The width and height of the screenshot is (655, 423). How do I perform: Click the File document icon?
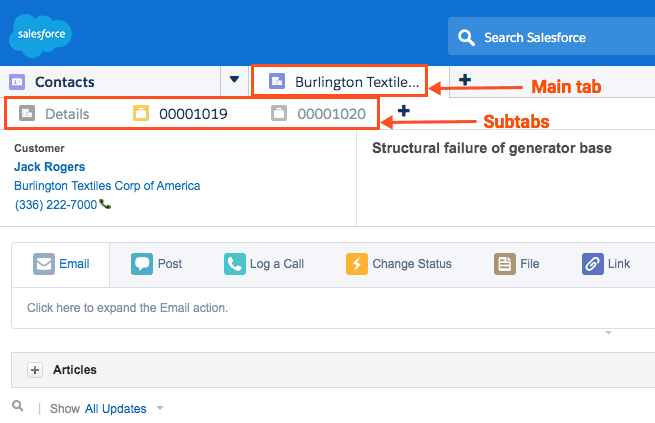click(x=505, y=264)
